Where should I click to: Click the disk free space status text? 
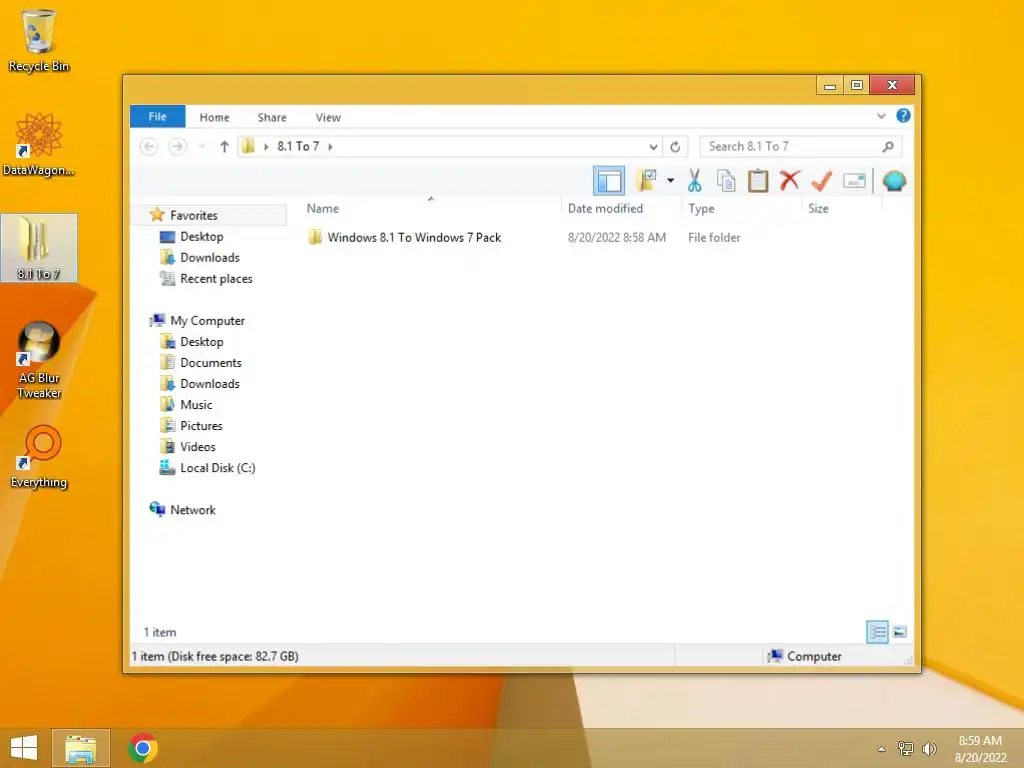coord(215,656)
